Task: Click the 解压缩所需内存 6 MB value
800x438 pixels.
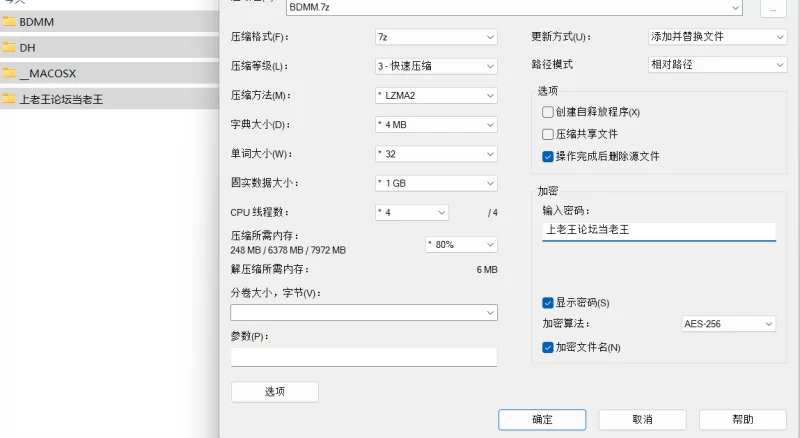Action: (487, 270)
